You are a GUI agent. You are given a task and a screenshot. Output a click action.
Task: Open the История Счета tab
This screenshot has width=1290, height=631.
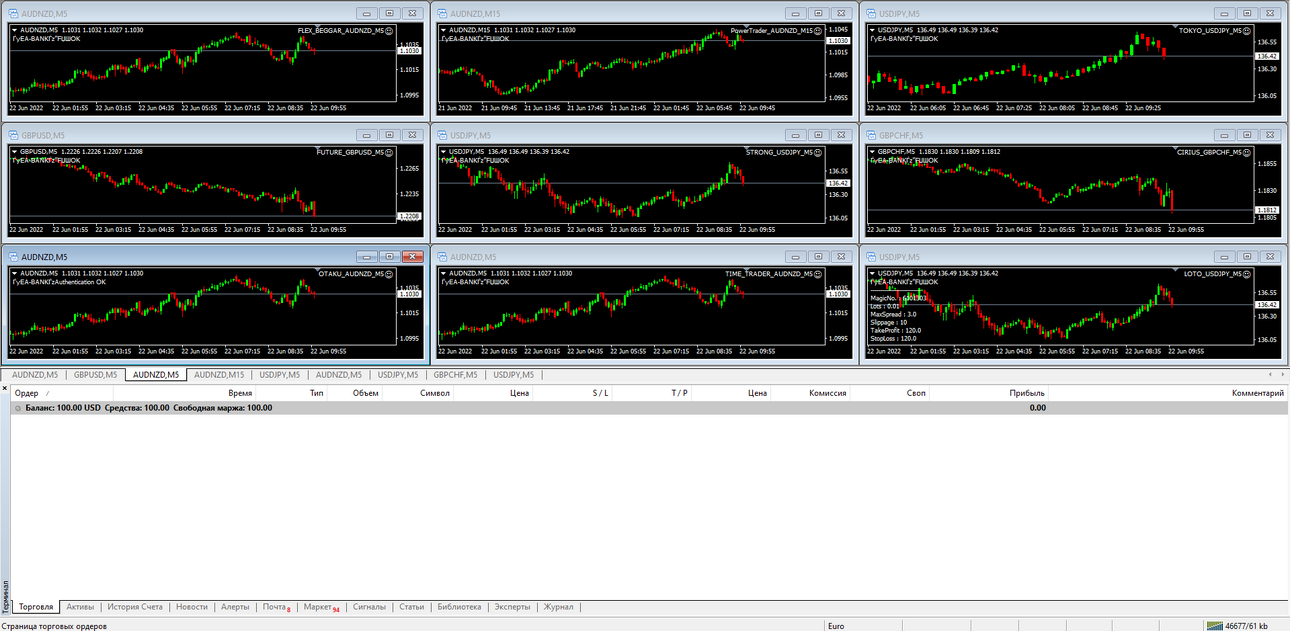pyautogui.click(x=135, y=607)
